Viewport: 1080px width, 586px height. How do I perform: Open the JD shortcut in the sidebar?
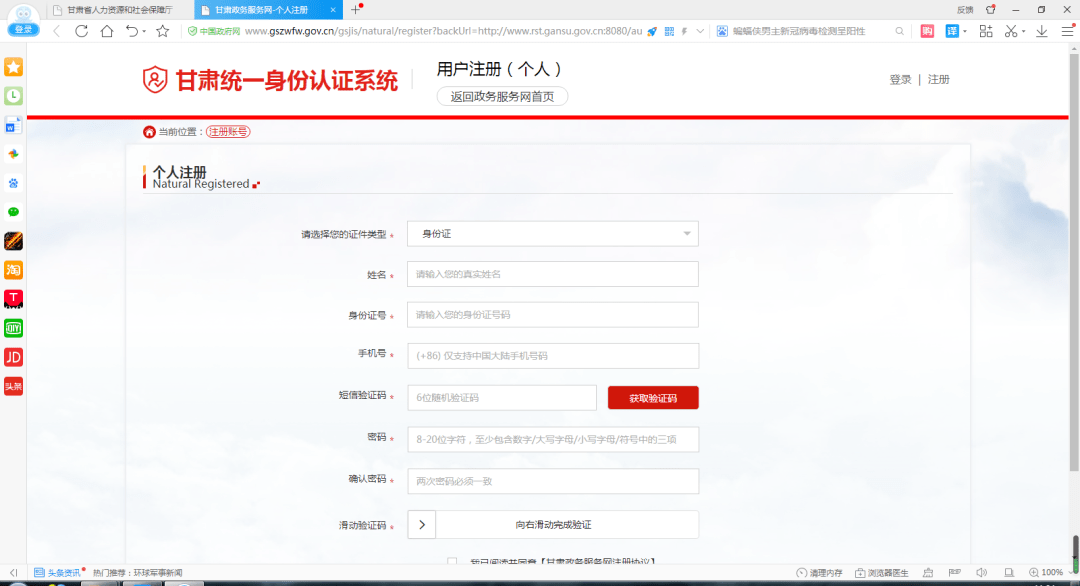[13, 357]
